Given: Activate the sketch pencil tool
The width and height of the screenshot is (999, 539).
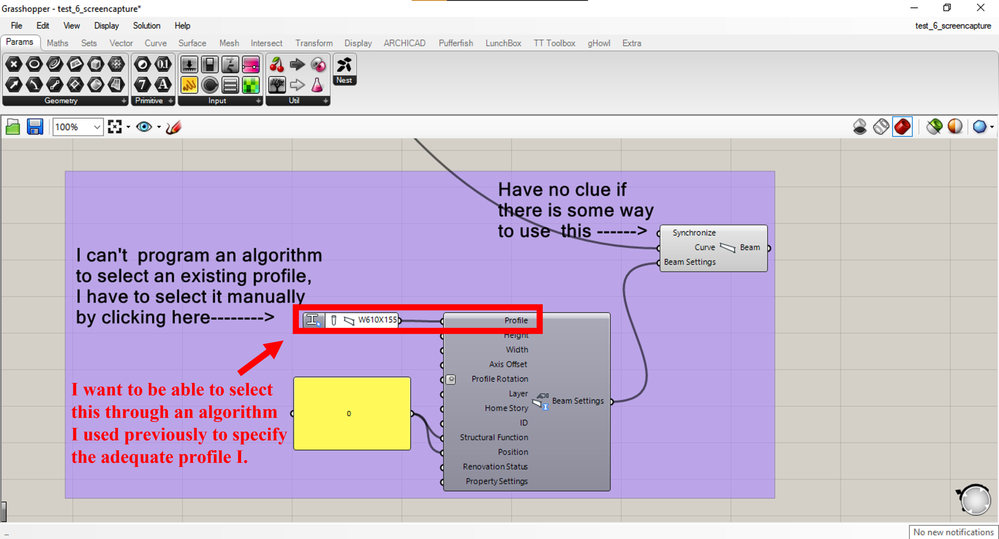Looking at the screenshot, I should click(x=173, y=127).
